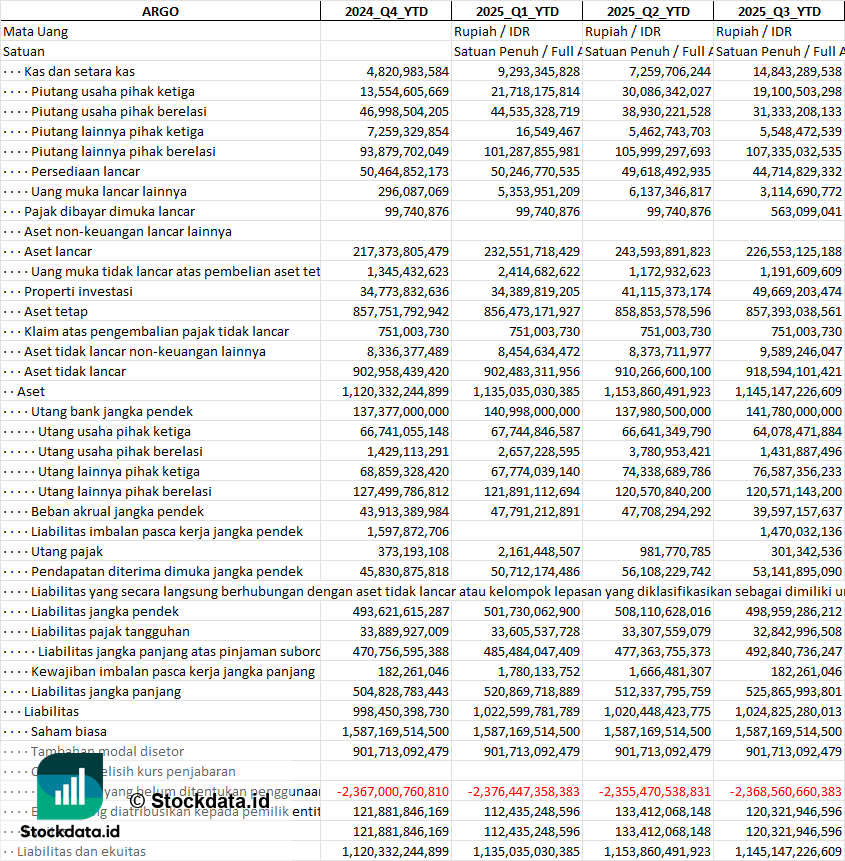Viewport: 845px width, 861px height.
Task: Select the Persediaan lancar label
Action: [85, 171]
